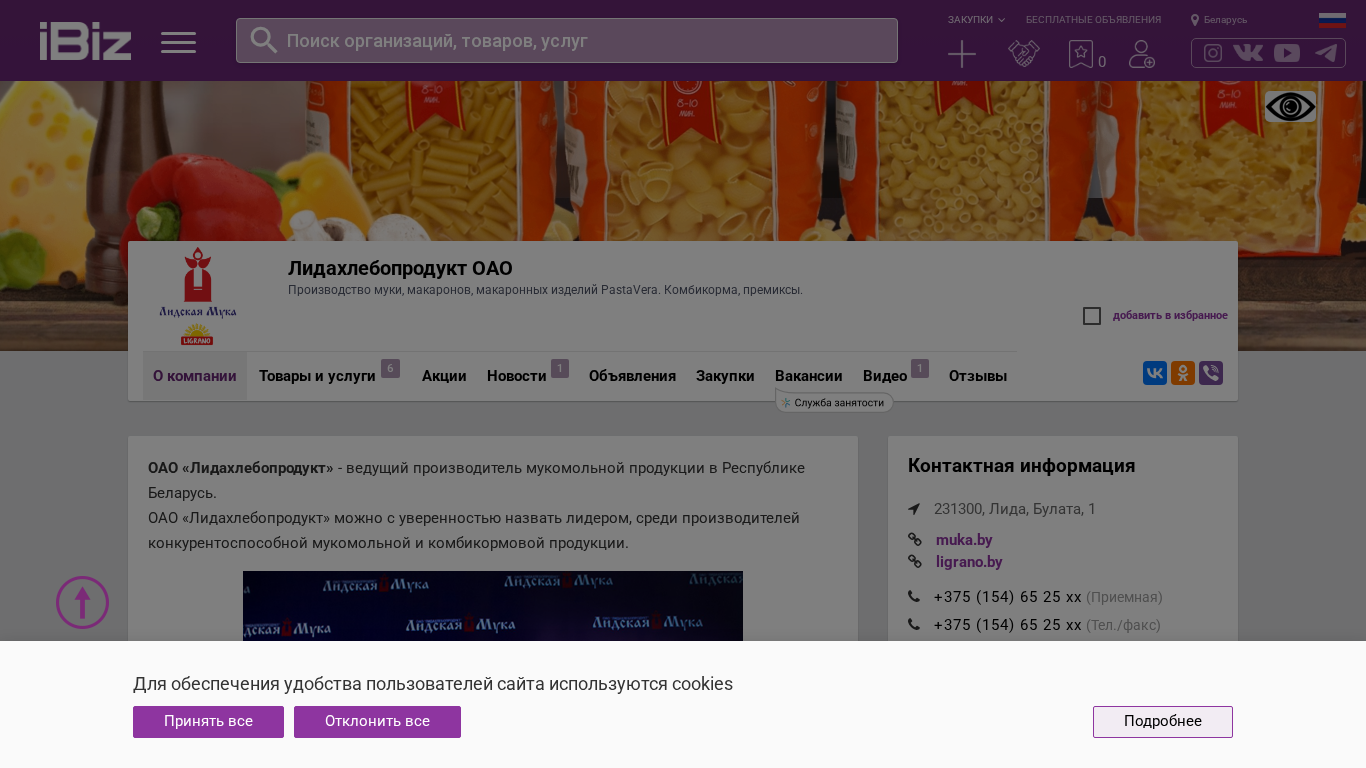Toggle accessibility eye view mode

[x=1290, y=107]
